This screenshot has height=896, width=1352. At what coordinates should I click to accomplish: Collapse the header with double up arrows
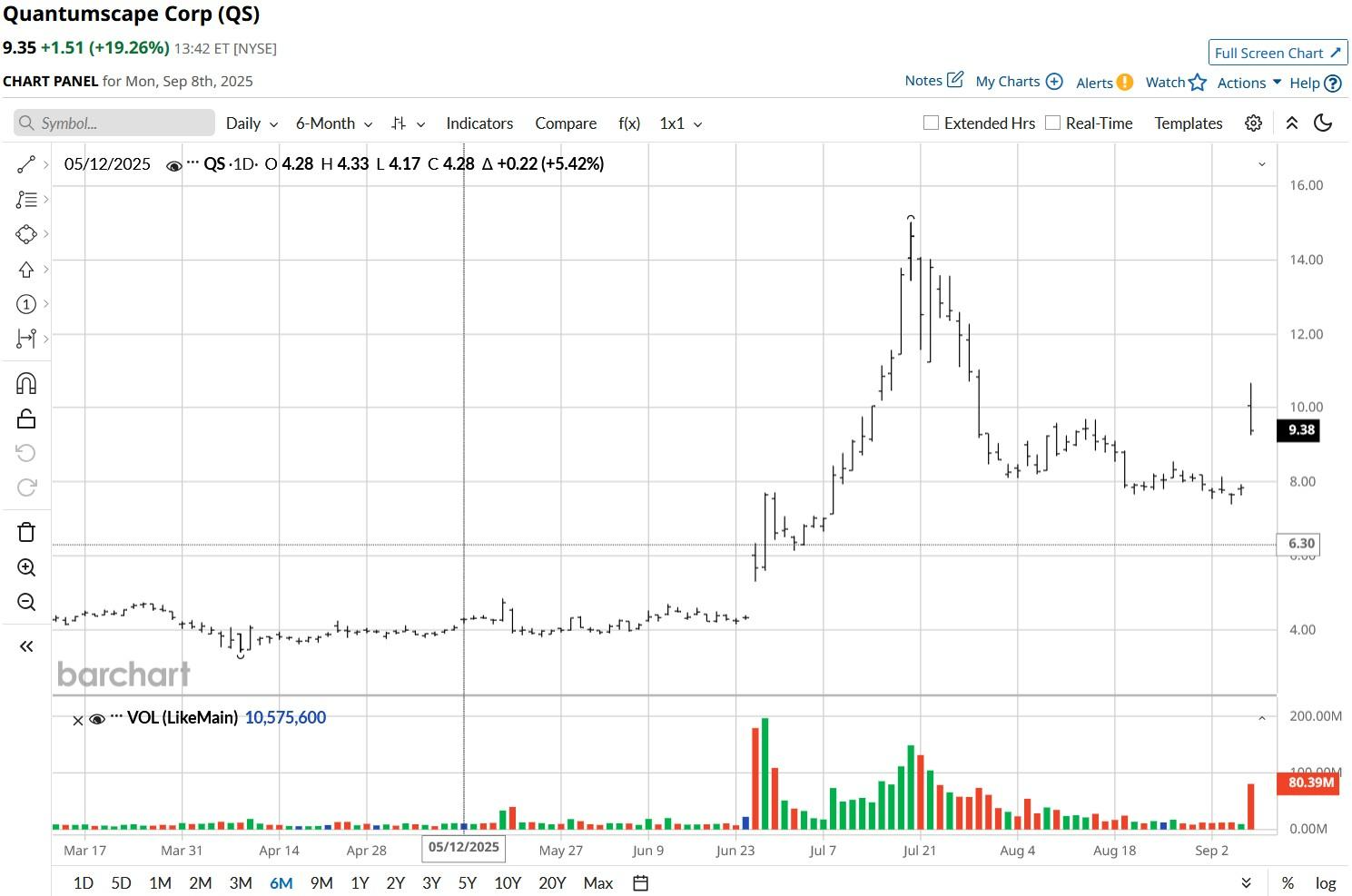click(x=1291, y=123)
